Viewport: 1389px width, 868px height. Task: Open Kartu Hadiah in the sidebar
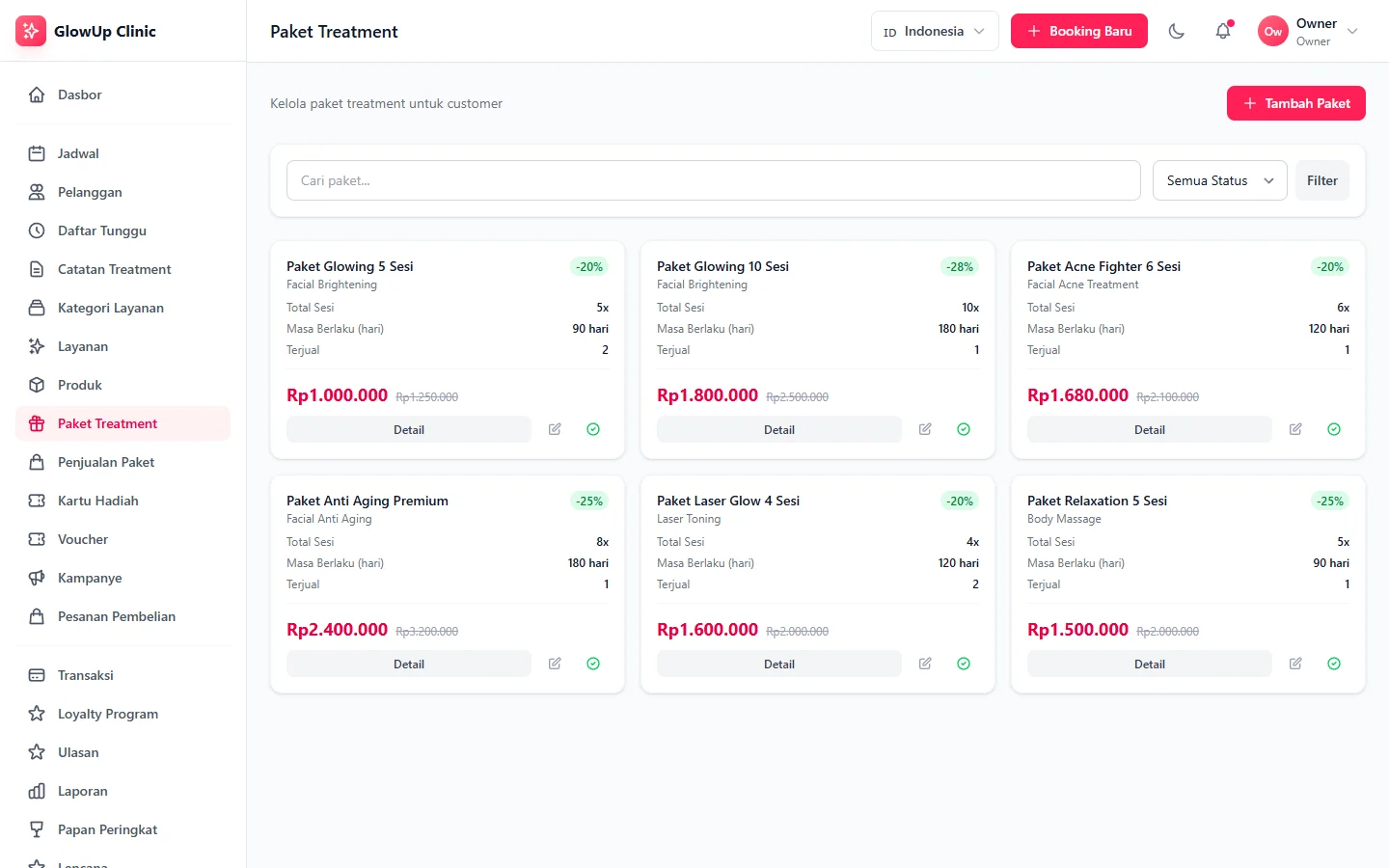pos(123,501)
